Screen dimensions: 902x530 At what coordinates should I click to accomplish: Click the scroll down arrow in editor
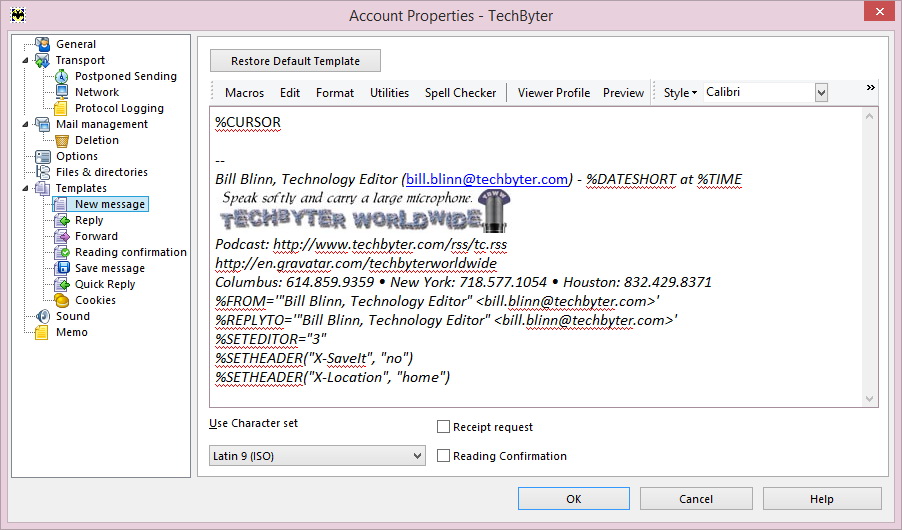(869, 399)
